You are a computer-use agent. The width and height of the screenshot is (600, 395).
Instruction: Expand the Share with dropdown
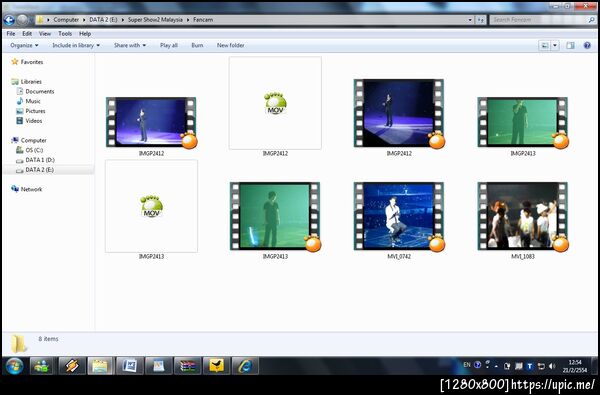(130, 45)
